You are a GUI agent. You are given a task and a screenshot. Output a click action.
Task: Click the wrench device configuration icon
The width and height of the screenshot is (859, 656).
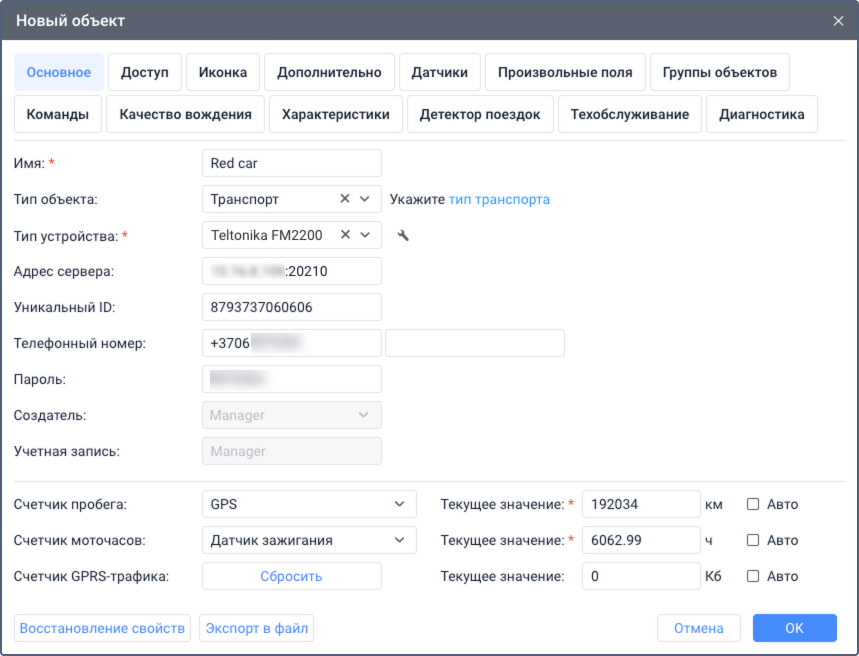point(403,236)
